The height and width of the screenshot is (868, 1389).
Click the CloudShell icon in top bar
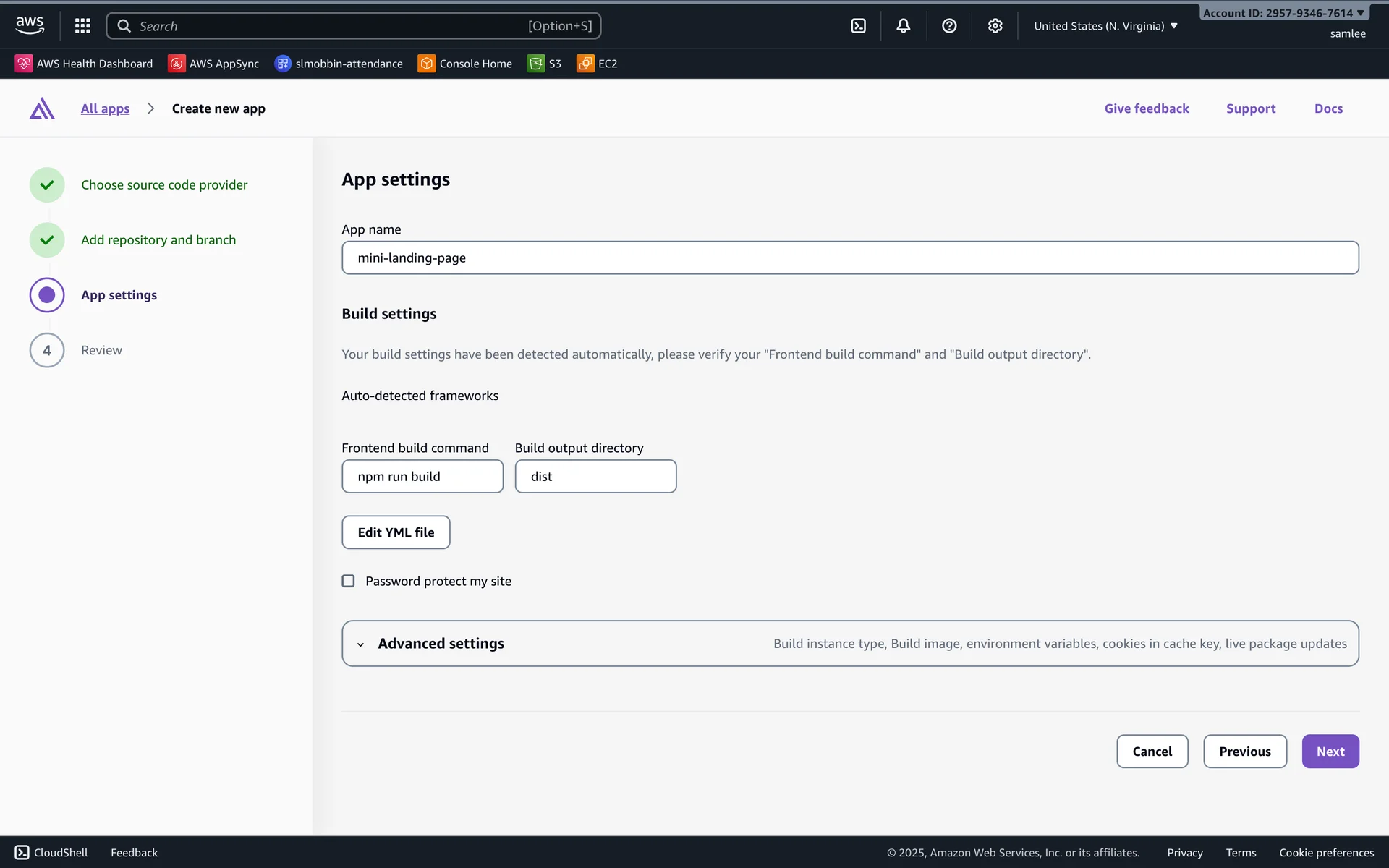(x=858, y=26)
